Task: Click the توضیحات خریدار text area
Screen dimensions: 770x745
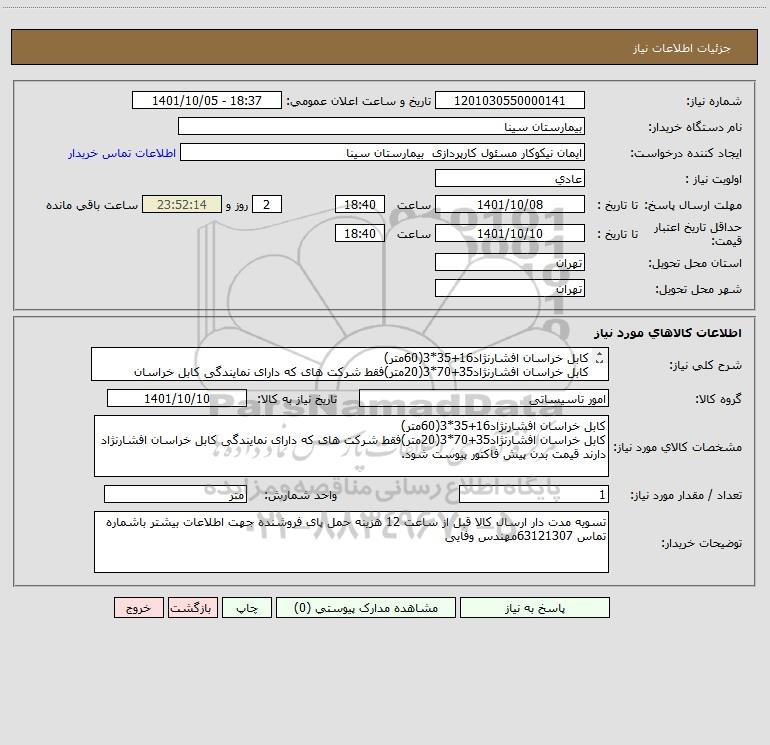Action: 351,542
